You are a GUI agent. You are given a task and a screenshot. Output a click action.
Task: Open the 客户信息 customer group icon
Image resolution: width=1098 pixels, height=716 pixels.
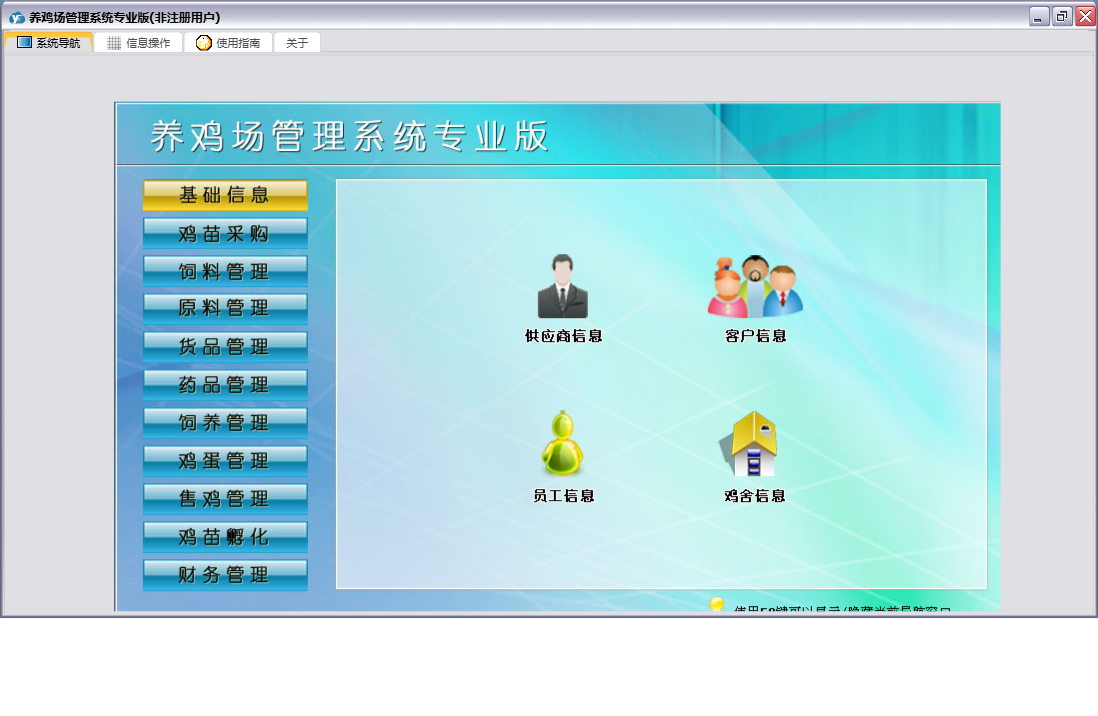coord(755,287)
